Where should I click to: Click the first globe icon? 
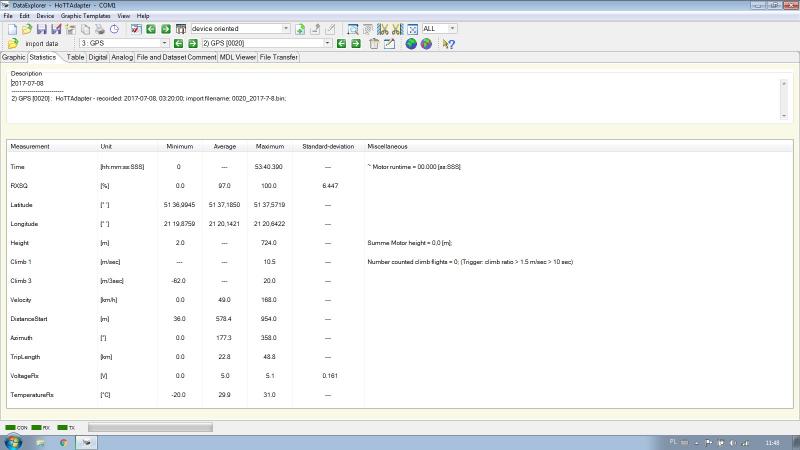point(411,44)
